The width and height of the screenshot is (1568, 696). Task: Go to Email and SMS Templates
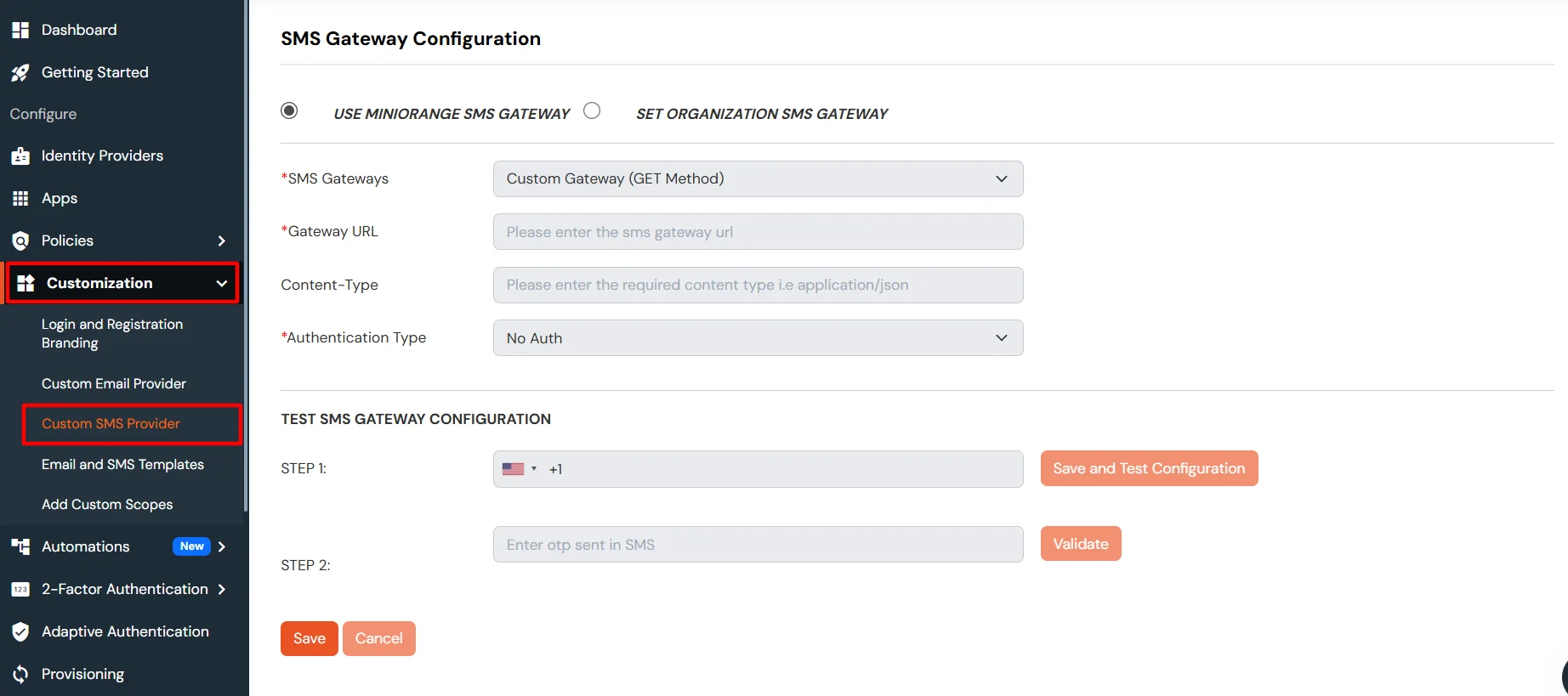point(122,464)
